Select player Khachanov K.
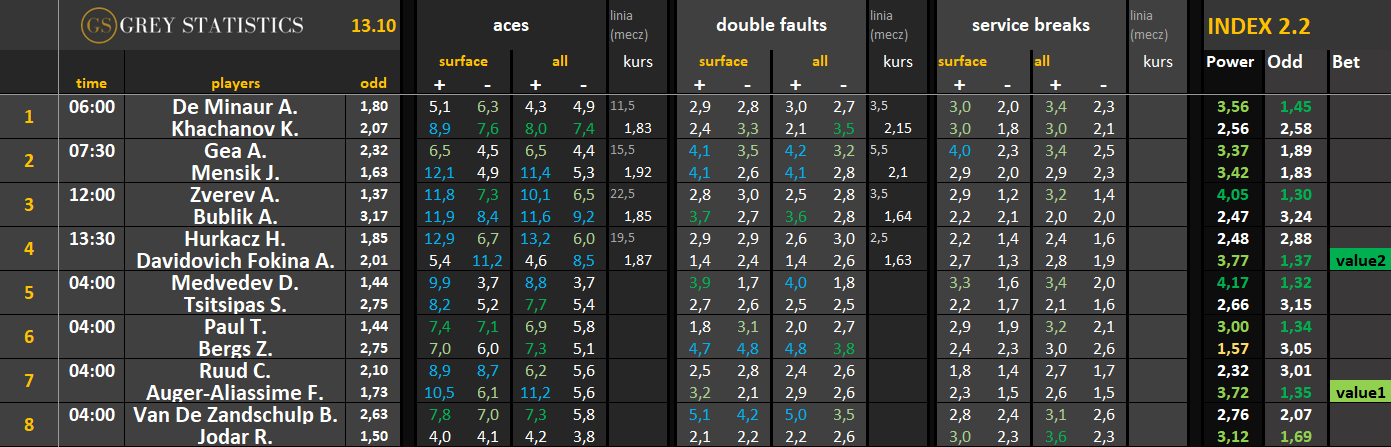1391x447 pixels. (x=235, y=128)
